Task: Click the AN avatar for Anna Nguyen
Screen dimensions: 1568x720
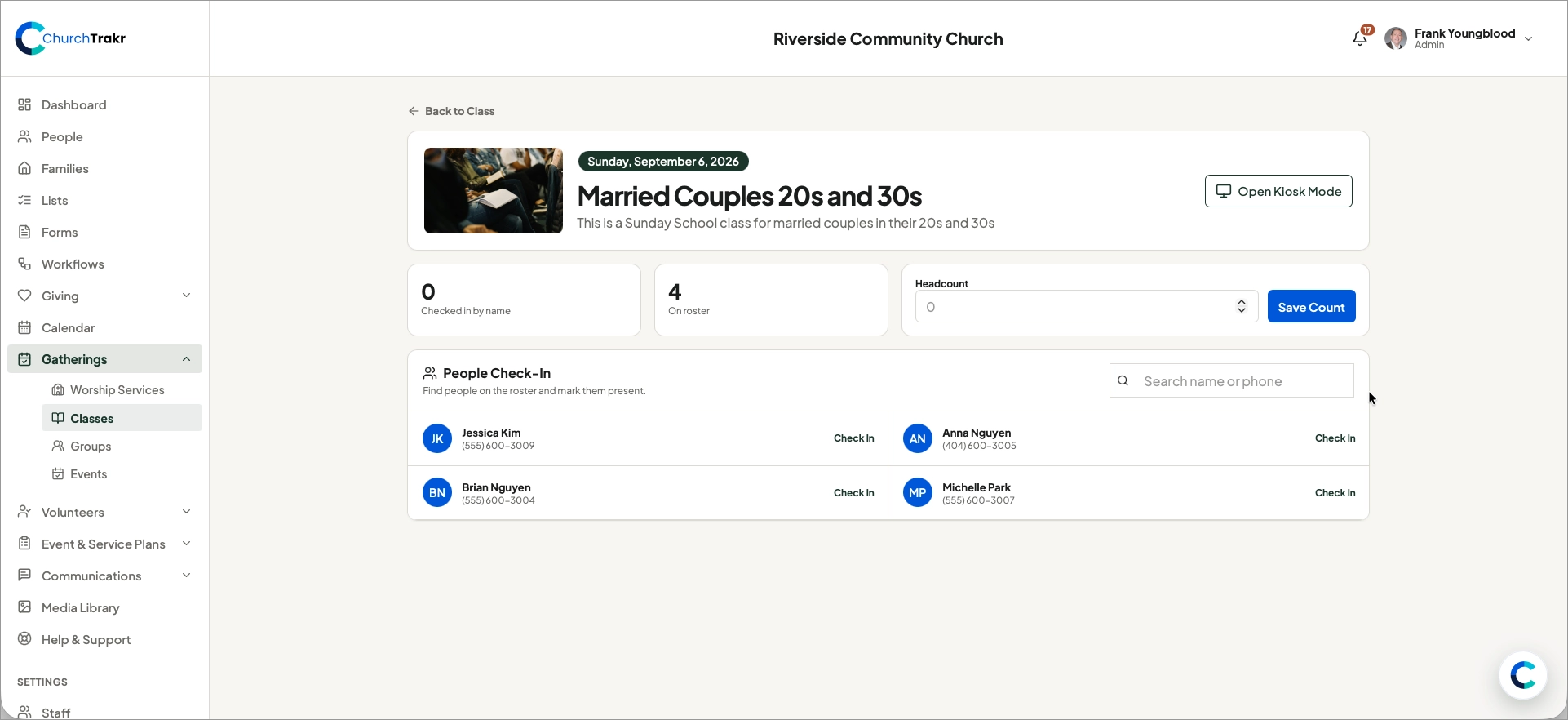Action: click(x=918, y=438)
